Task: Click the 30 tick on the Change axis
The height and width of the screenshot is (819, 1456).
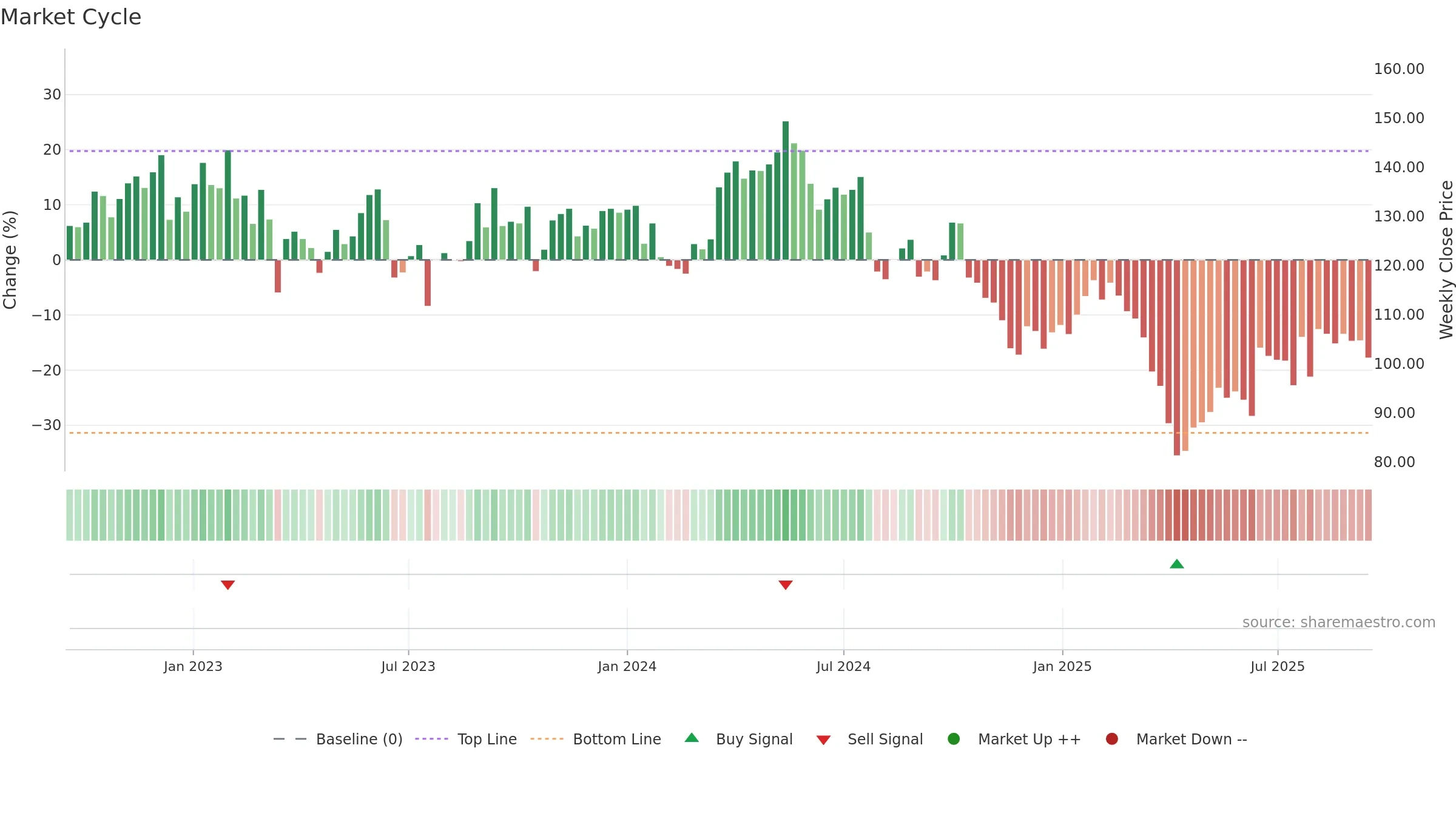Action: [52, 95]
